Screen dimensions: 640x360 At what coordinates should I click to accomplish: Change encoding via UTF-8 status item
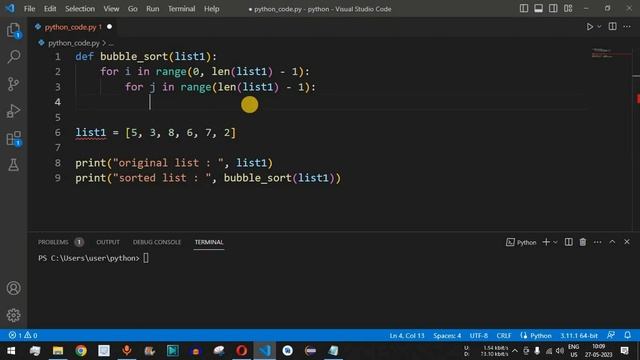tap(479, 336)
